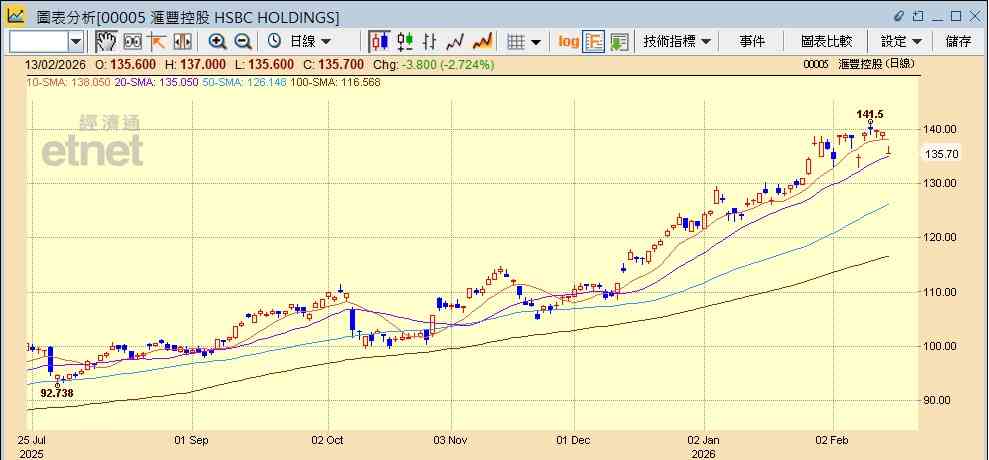This screenshot has width=989, height=460.
Task: Click the 140.00 price axis label
Action: click(x=941, y=129)
